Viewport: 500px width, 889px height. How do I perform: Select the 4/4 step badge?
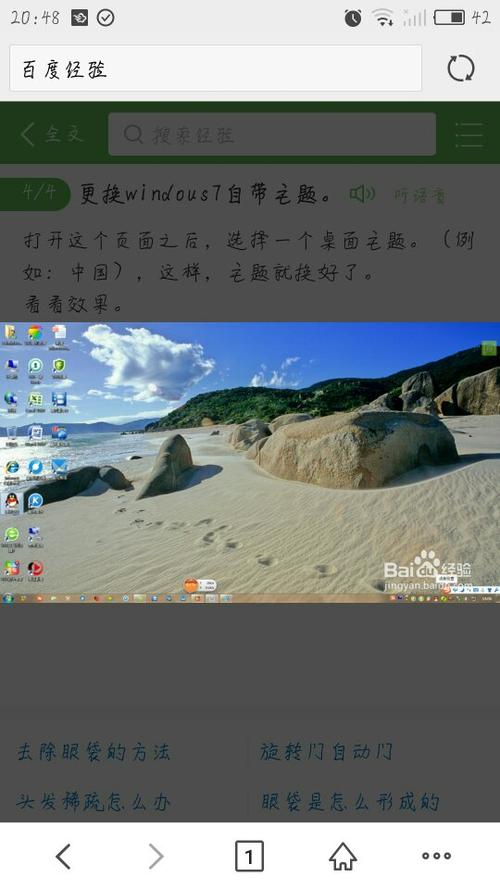point(35,193)
